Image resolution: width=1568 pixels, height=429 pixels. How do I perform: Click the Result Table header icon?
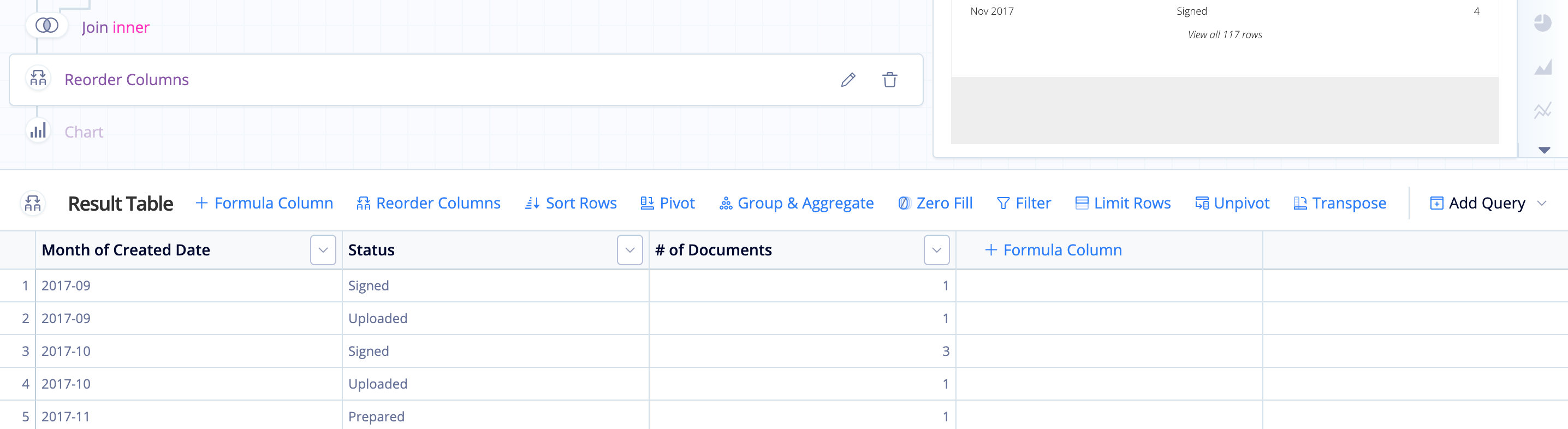[33, 203]
